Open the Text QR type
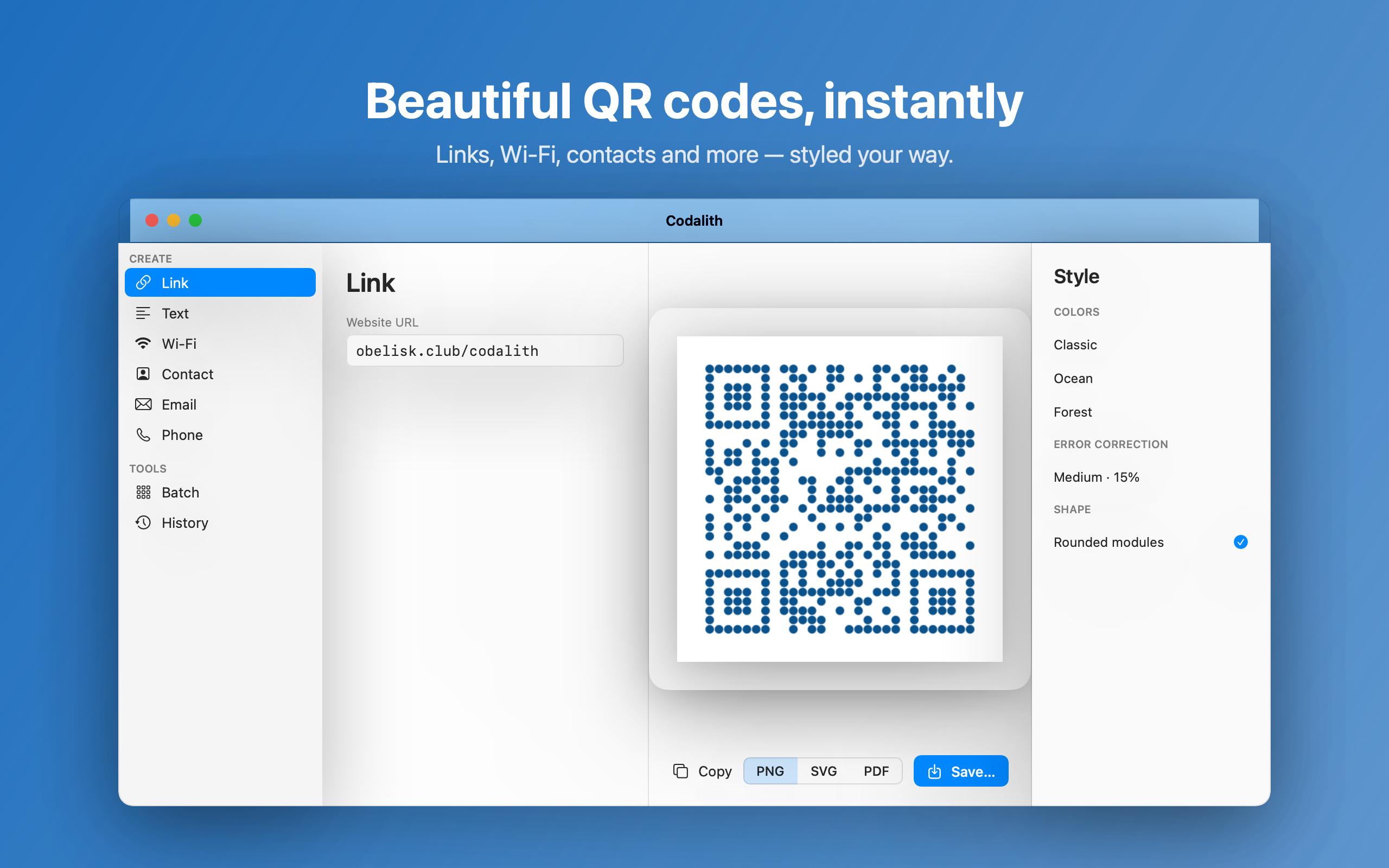Screen dimensions: 1389x868 coord(220,313)
